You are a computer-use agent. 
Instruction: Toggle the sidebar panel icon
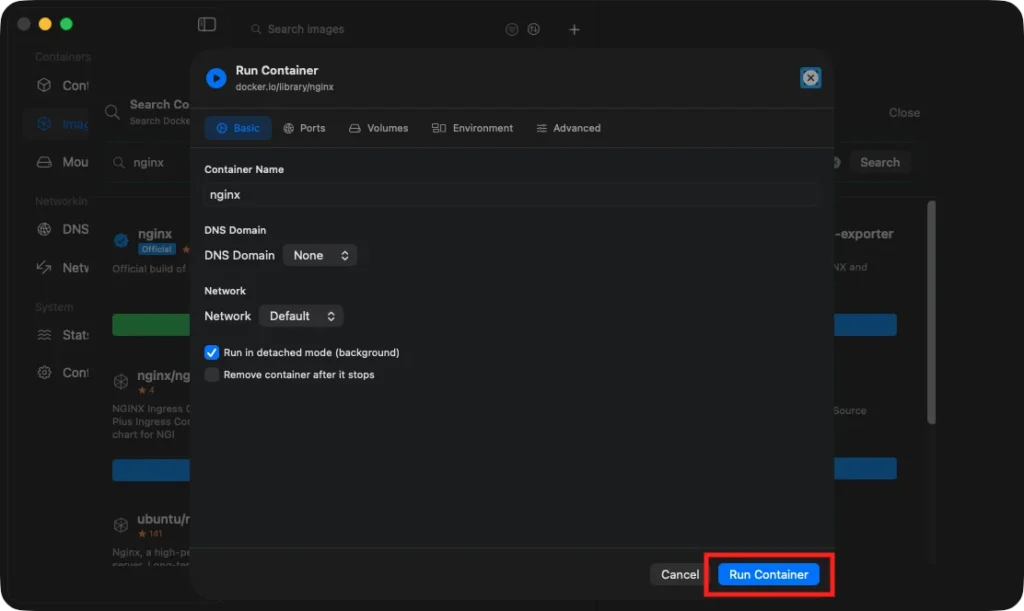(206, 24)
